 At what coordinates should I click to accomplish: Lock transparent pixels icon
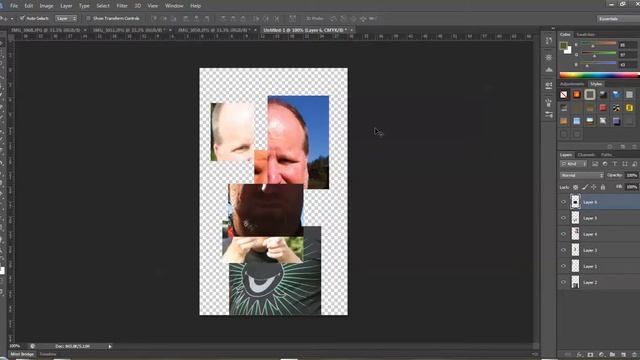[576, 187]
